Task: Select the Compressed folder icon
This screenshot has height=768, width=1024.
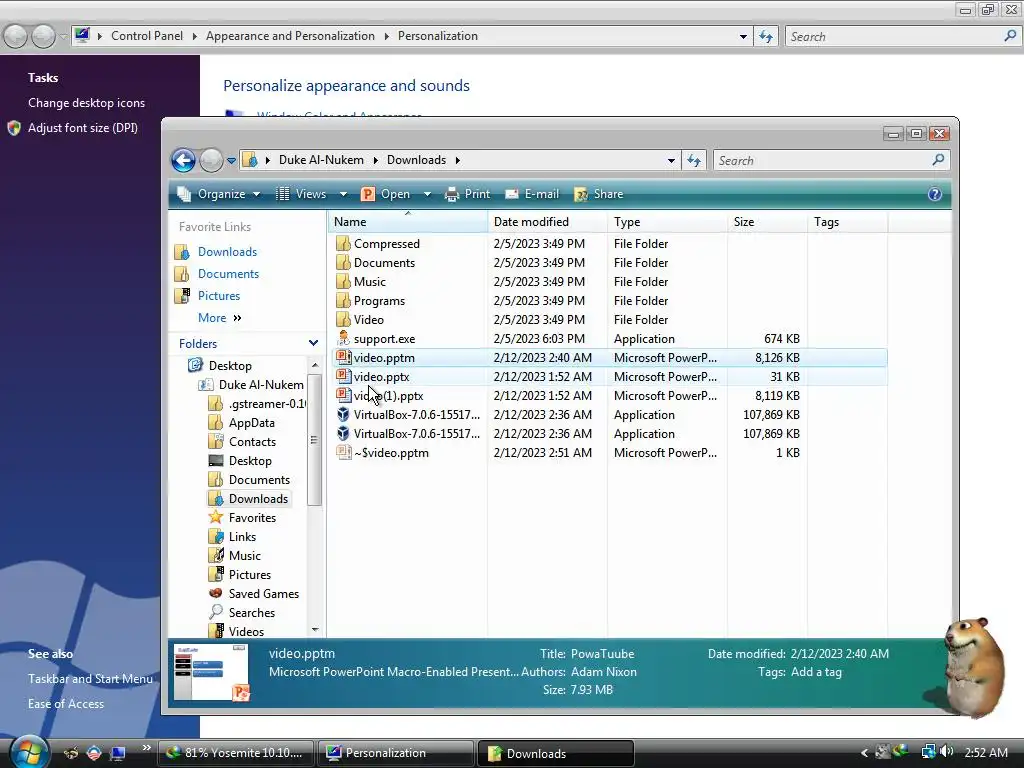Action: [343, 244]
